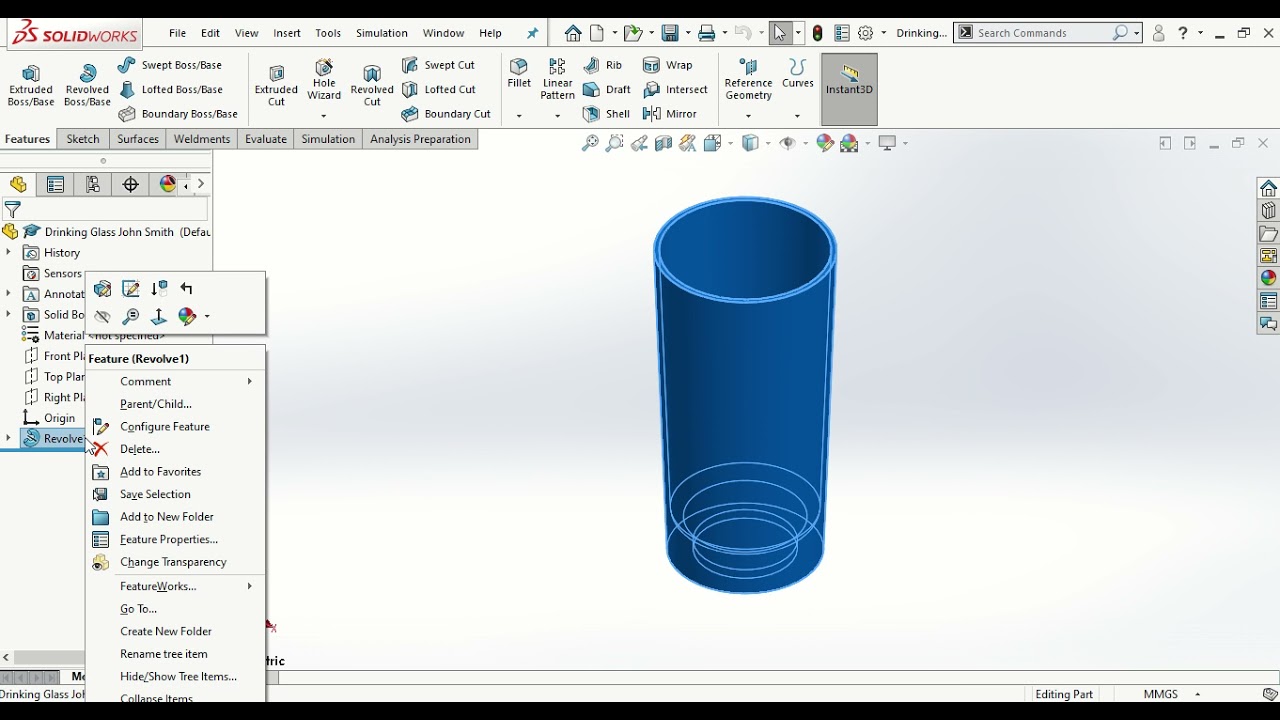
Task: Toggle Hide/Show Items in view toolbar
Action: click(788, 144)
